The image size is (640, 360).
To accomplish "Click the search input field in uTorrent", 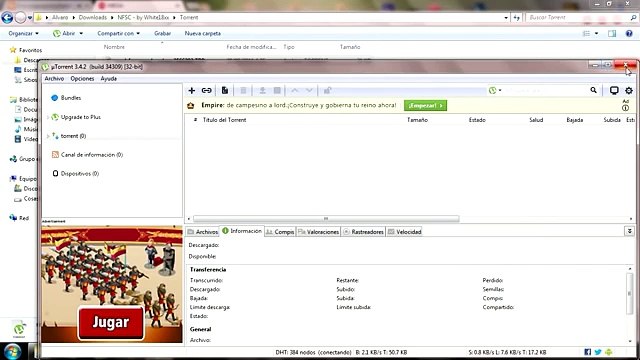I will (x=546, y=90).
